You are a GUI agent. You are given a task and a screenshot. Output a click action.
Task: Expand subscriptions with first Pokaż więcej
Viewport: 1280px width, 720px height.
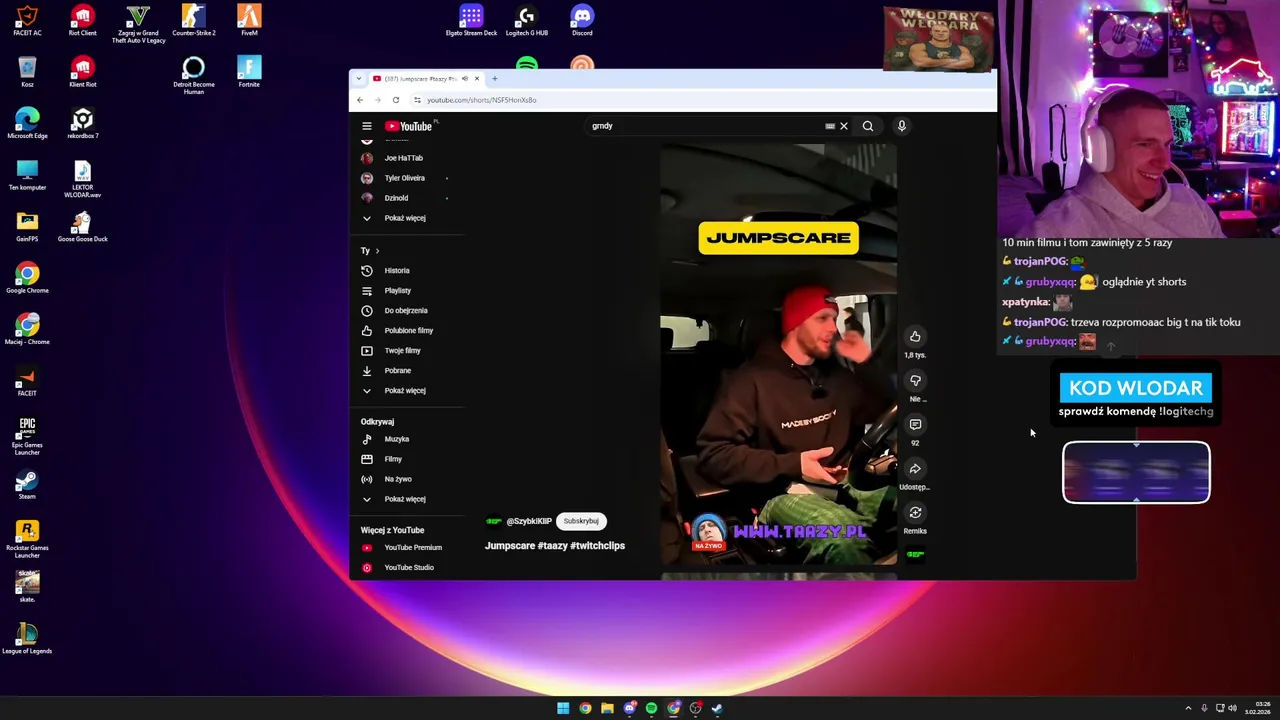tap(405, 218)
